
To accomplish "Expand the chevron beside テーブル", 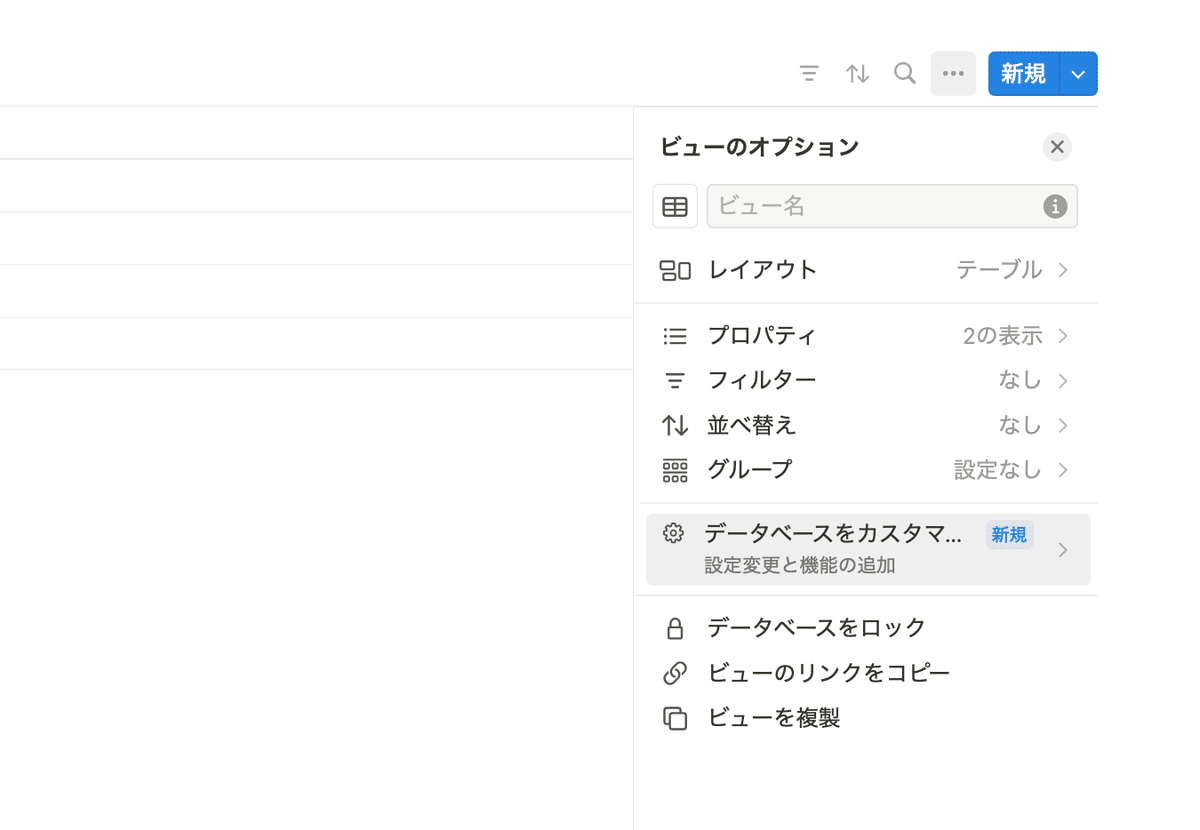I will pos(1063,270).
